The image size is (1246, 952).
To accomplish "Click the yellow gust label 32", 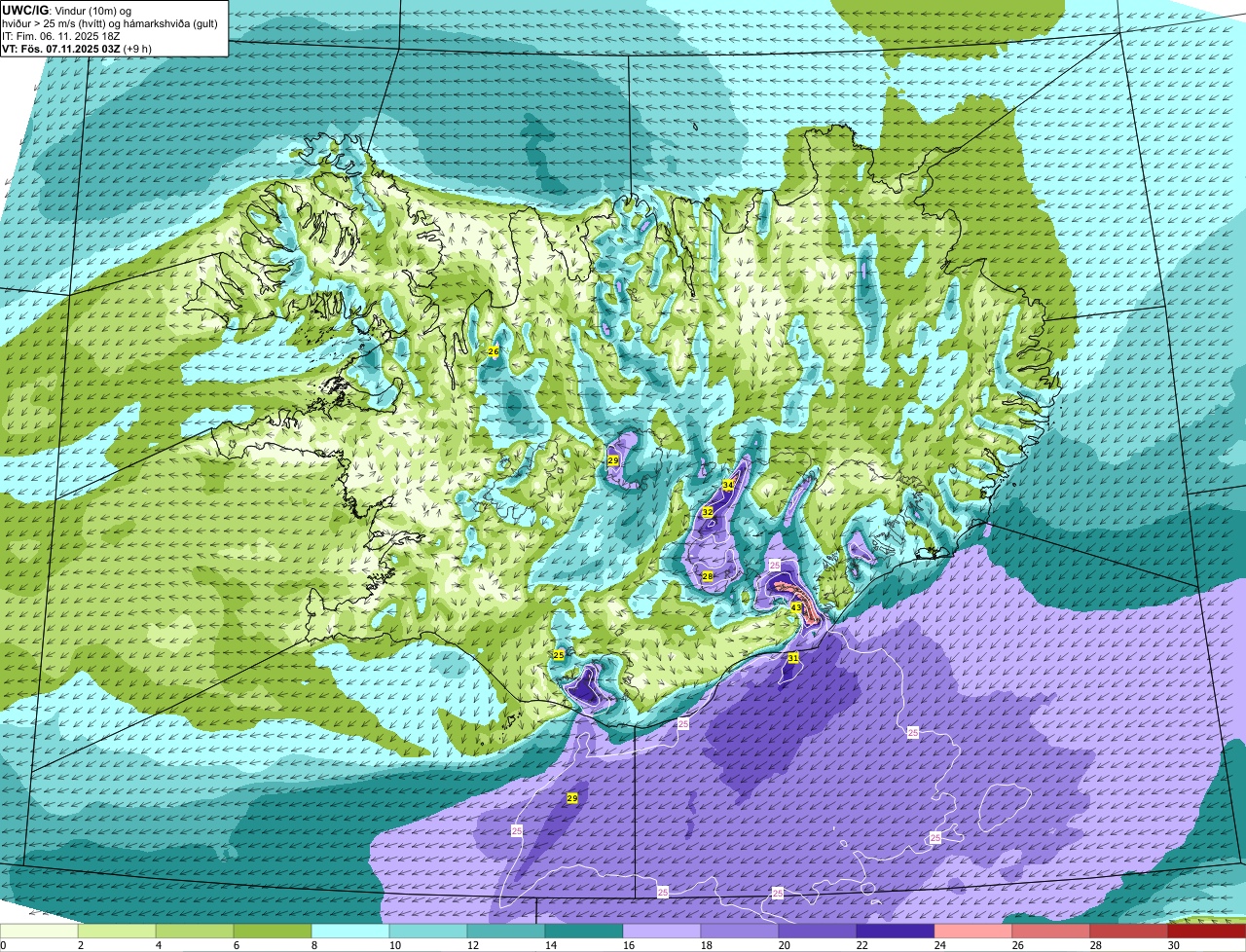I will [708, 512].
